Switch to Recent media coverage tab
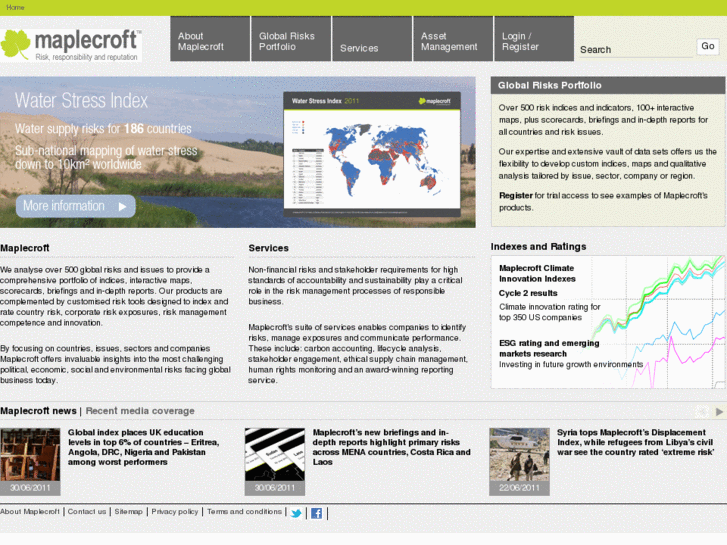Viewport: 727px width, 545px height. tap(140, 411)
